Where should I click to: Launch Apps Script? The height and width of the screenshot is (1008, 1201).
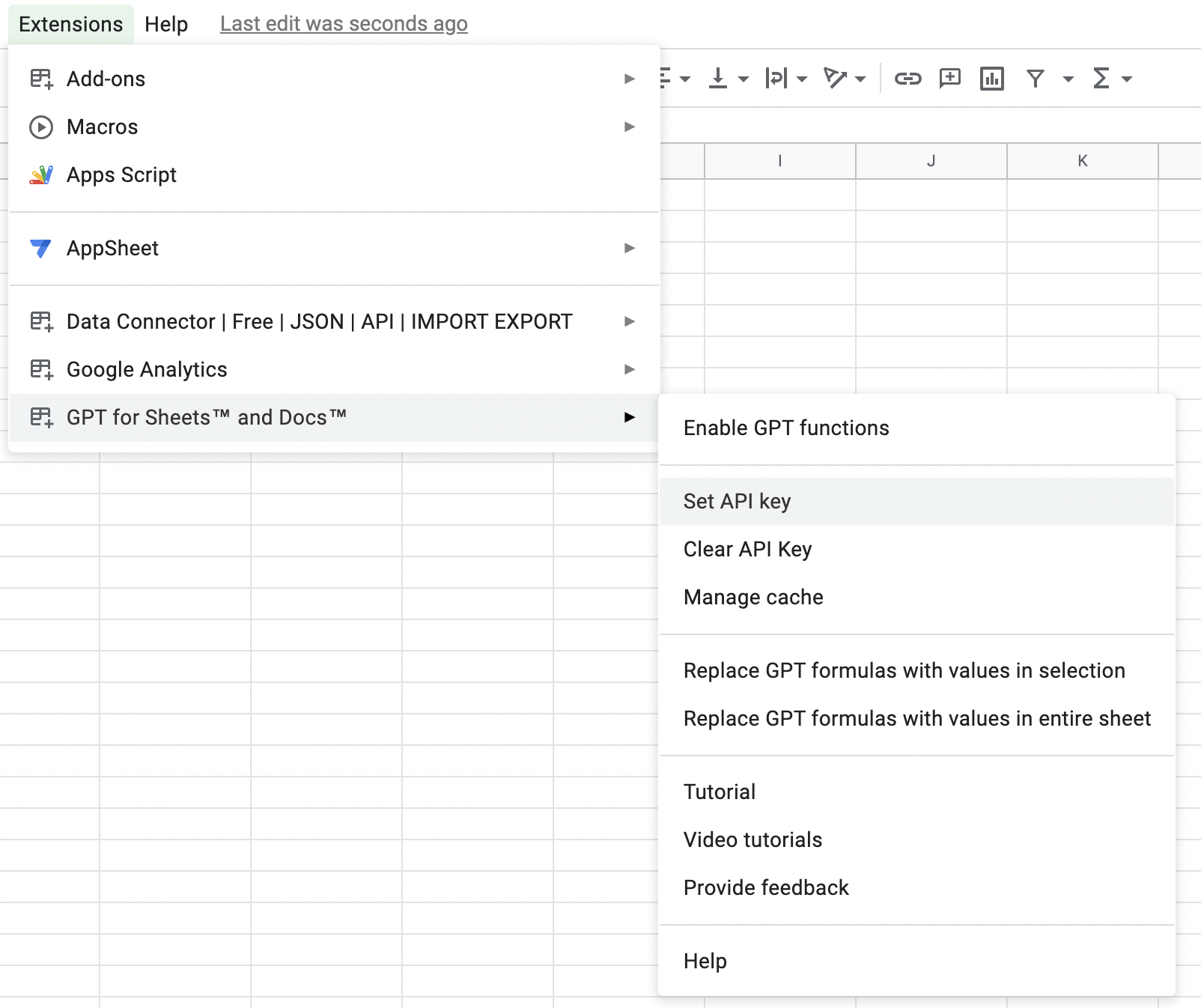[335, 174]
